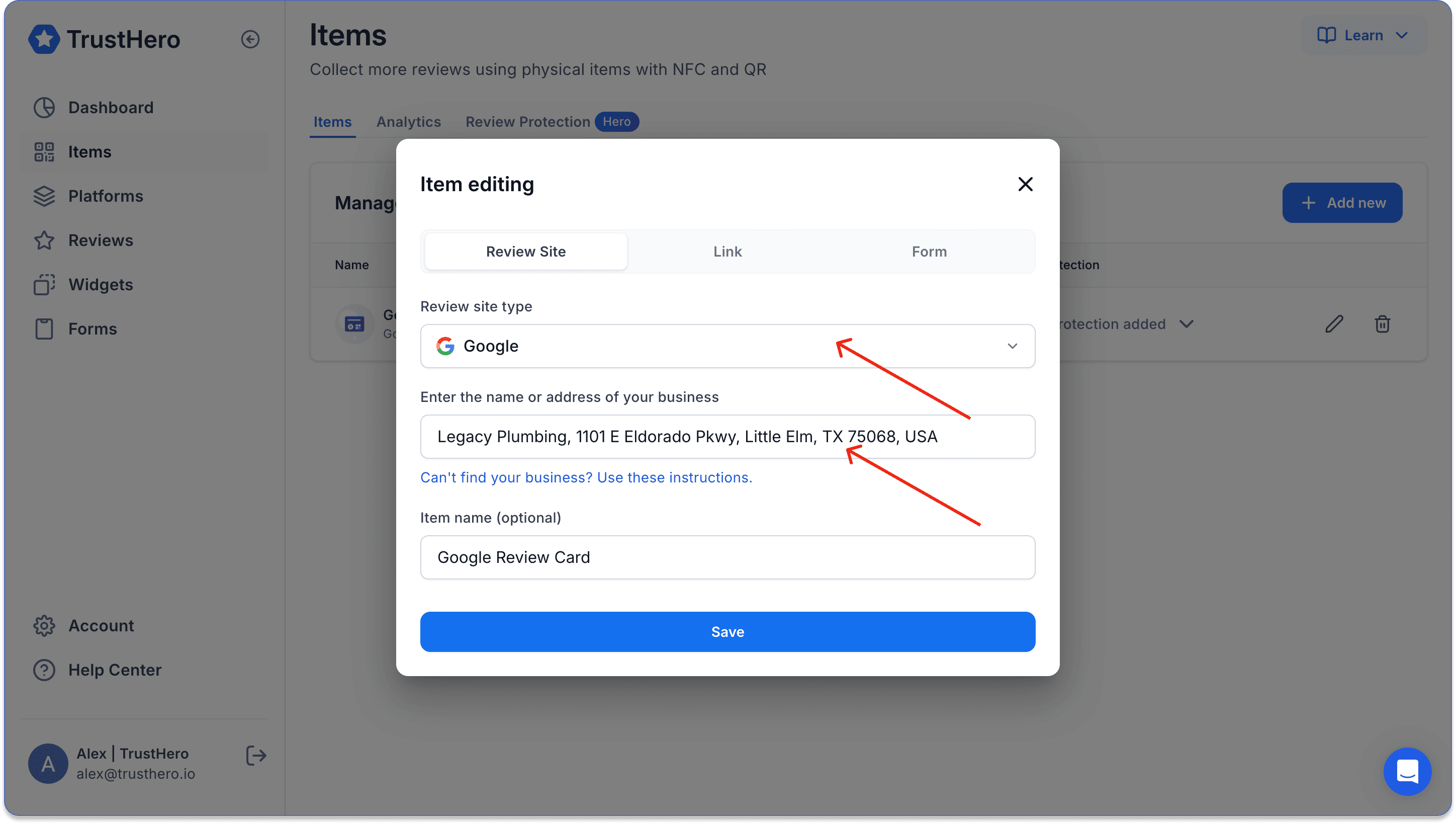Switch to the Form tab
The height and width of the screenshot is (824, 1456).
click(x=929, y=252)
